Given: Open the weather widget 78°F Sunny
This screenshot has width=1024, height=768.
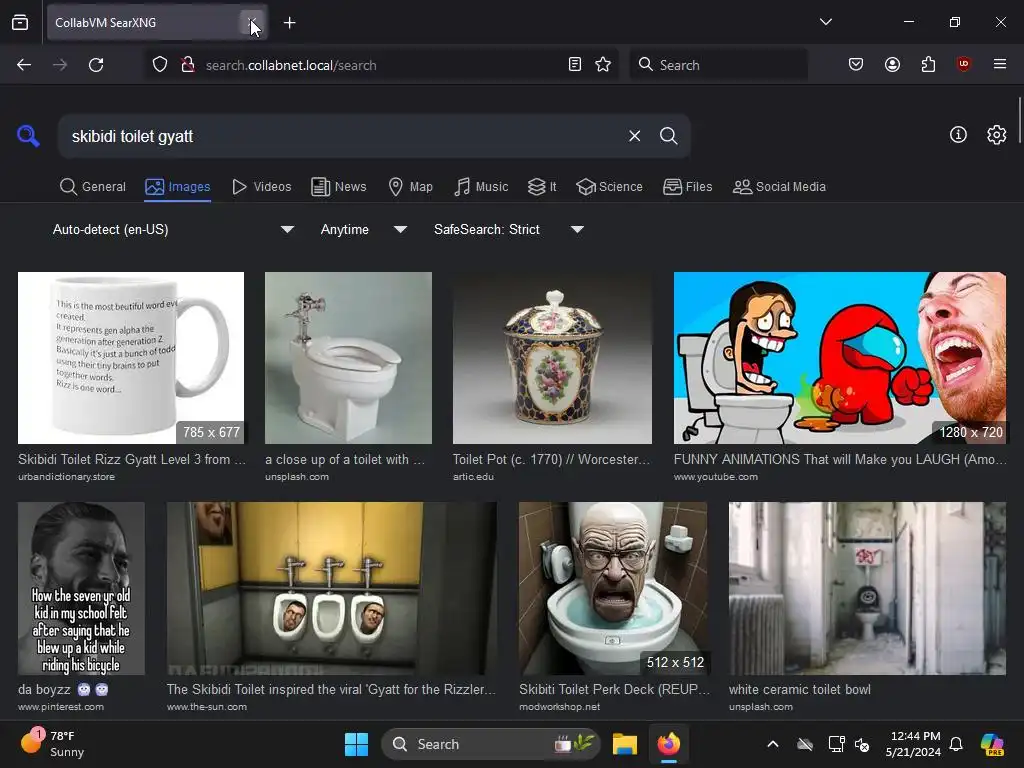Looking at the screenshot, I should click(x=54, y=744).
